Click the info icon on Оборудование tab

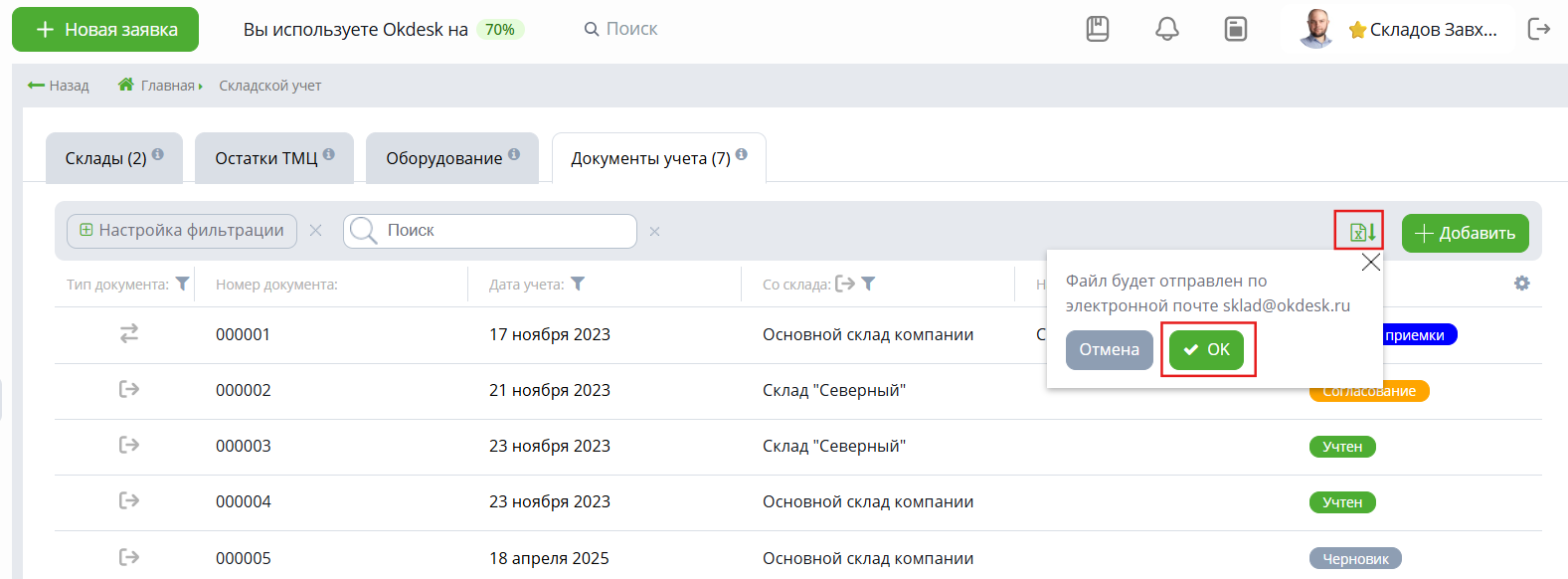pos(514,154)
